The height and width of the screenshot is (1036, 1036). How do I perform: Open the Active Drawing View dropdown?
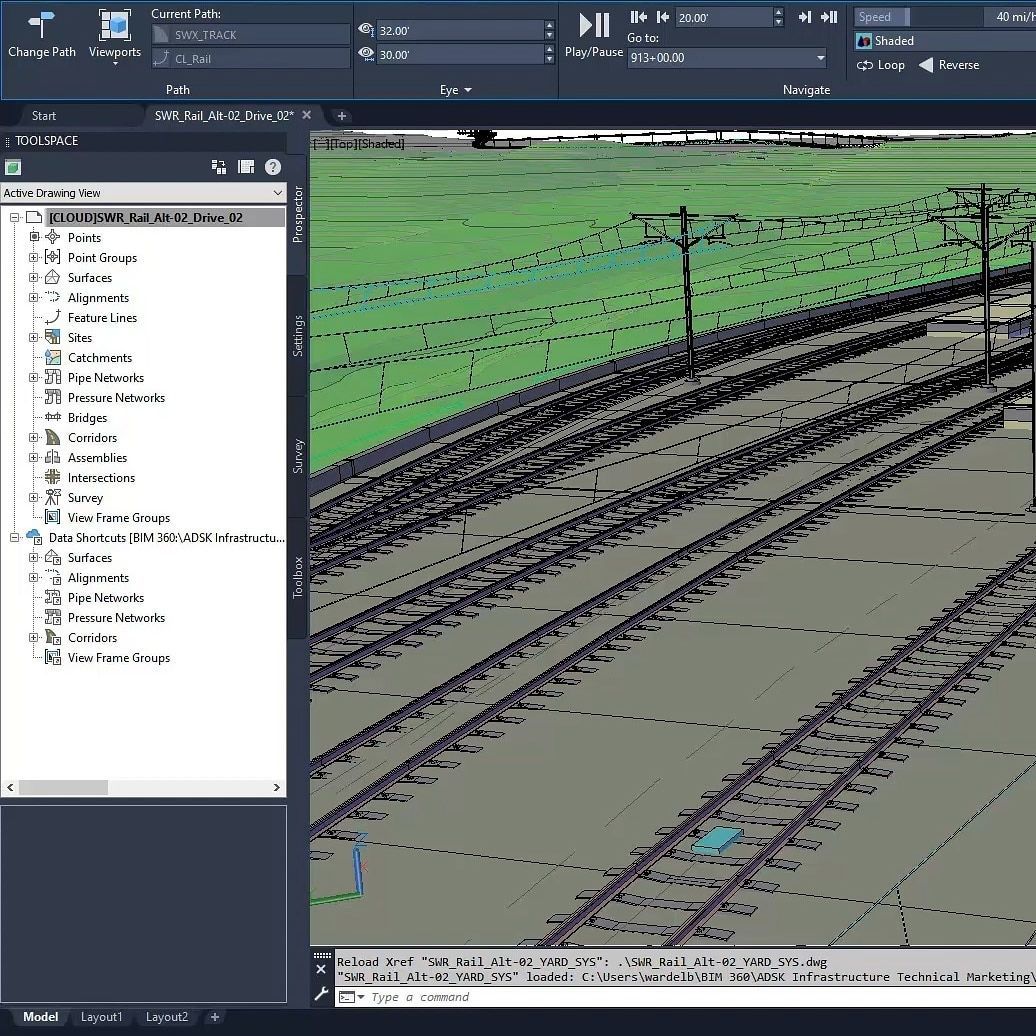[278, 192]
